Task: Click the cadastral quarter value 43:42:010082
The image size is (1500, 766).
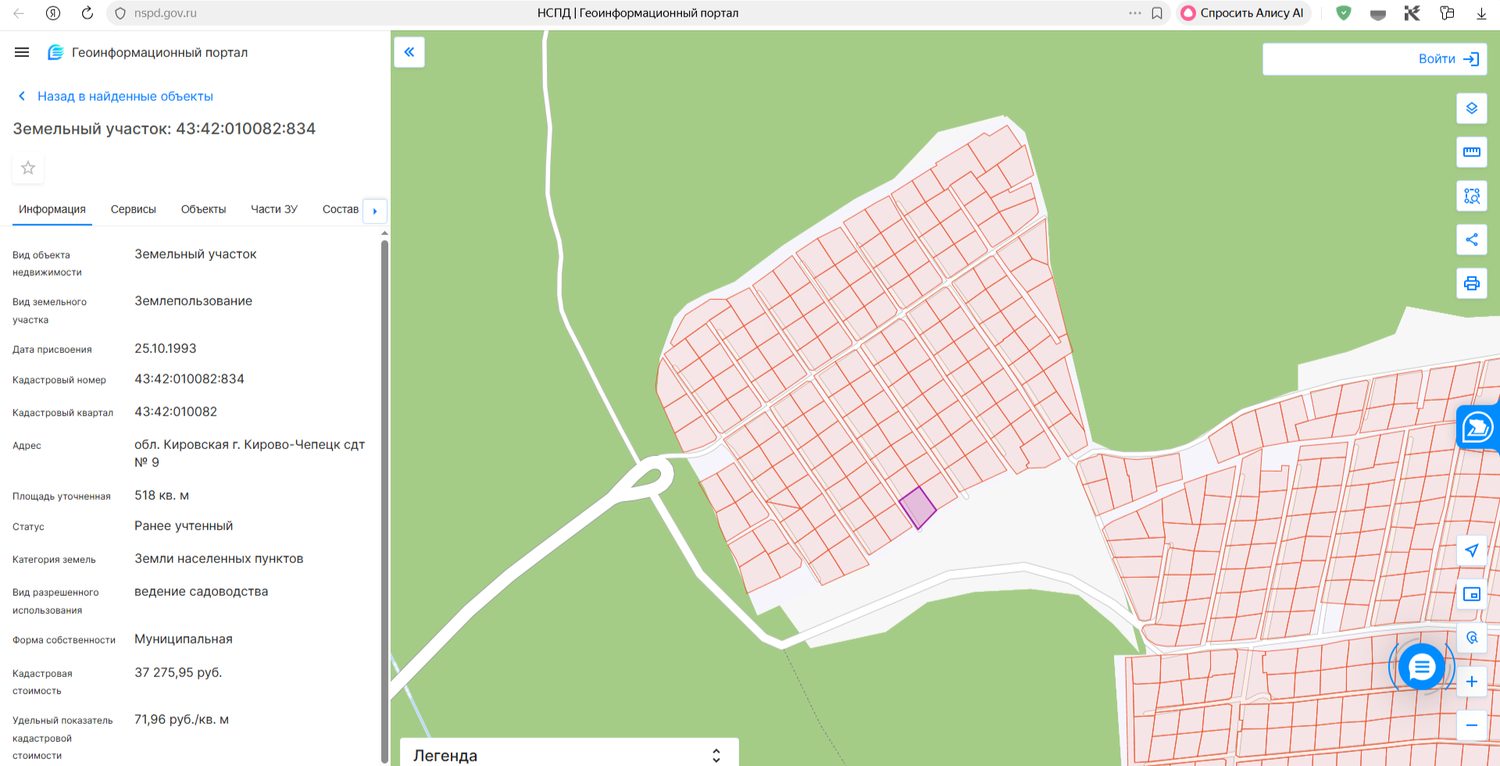Action: point(176,412)
